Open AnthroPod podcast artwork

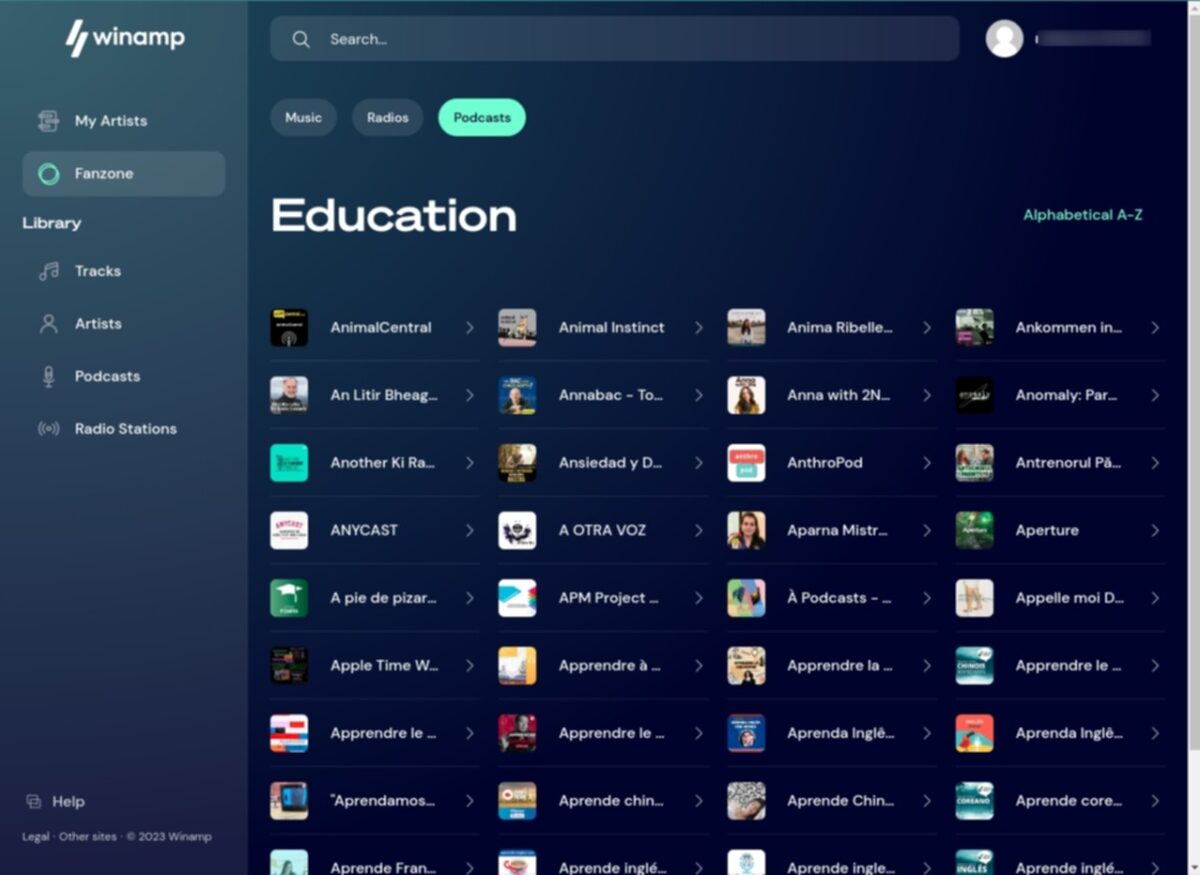pyautogui.click(x=746, y=463)
